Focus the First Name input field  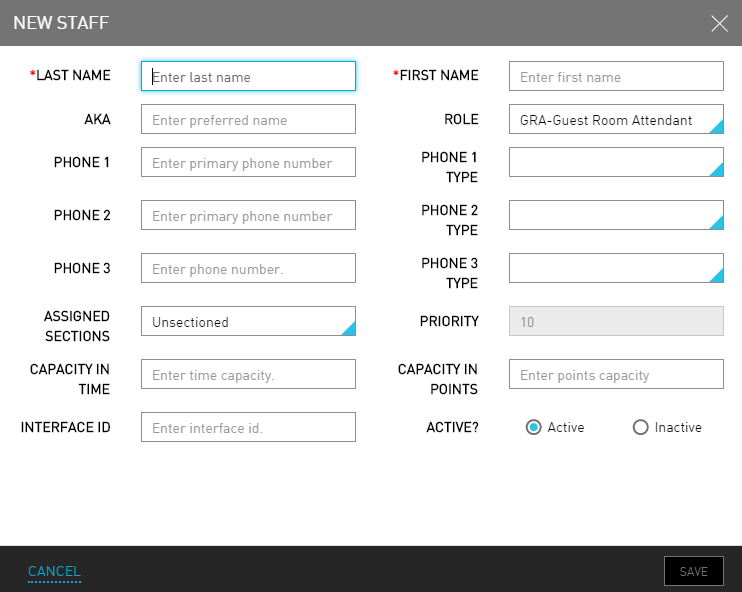coord(616,76)
